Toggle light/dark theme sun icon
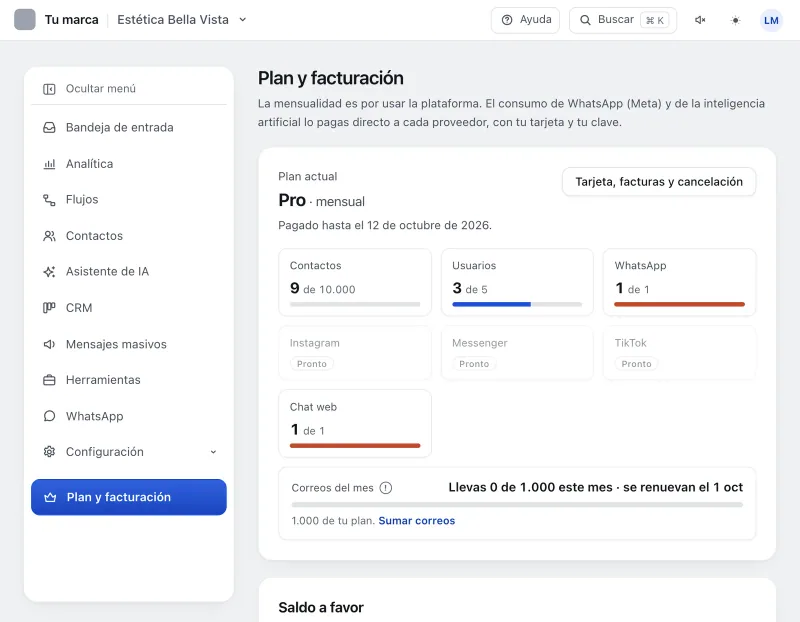800x622 pixels. 735,20
